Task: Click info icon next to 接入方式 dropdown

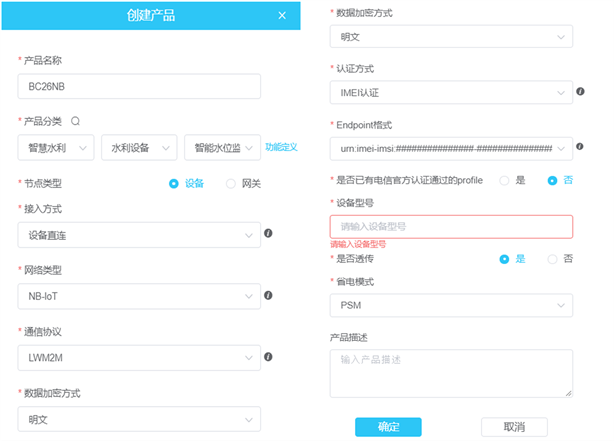Action: (268, 235)
